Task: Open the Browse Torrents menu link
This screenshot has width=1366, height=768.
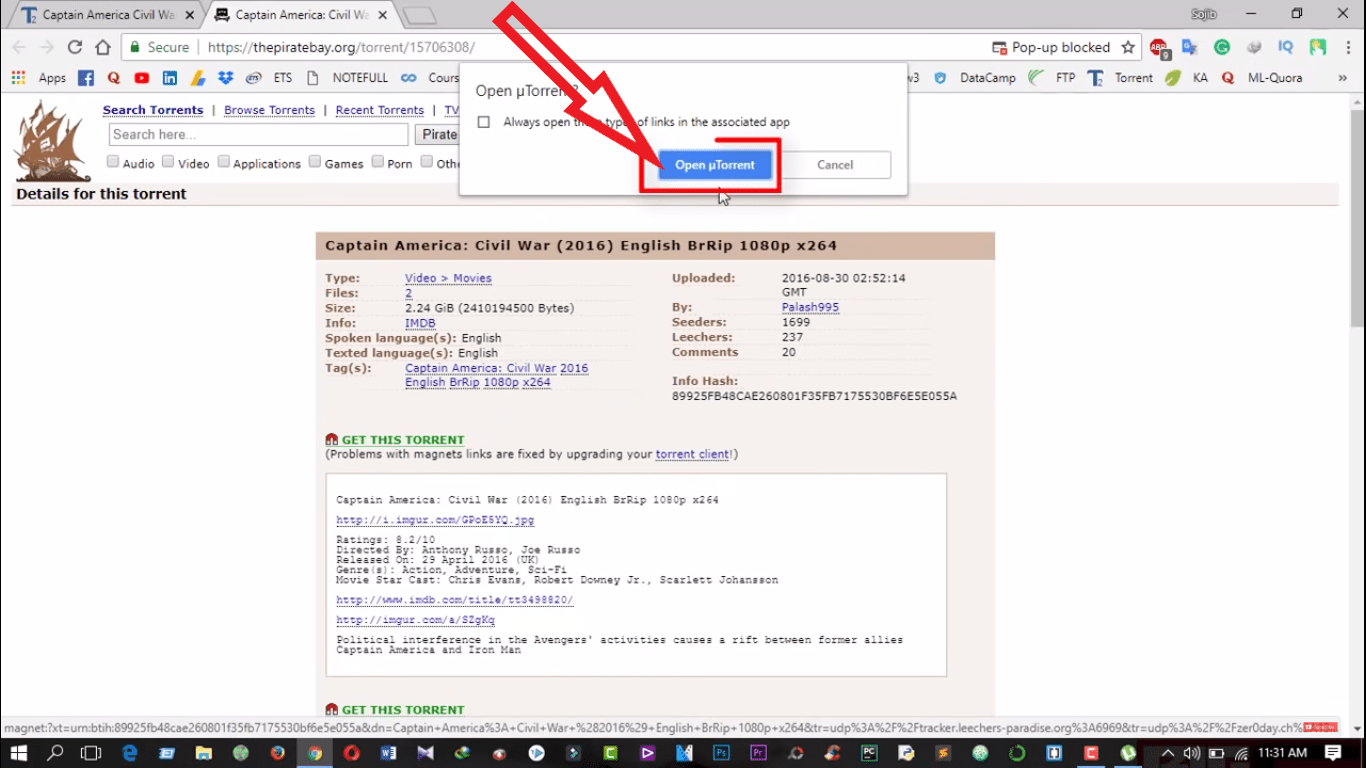Action: tap(269, 110)
